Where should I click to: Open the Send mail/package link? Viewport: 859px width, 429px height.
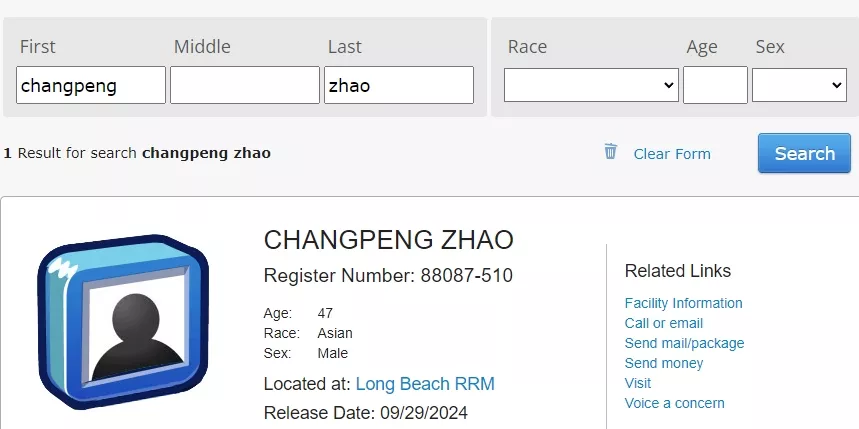click(684, 343)
